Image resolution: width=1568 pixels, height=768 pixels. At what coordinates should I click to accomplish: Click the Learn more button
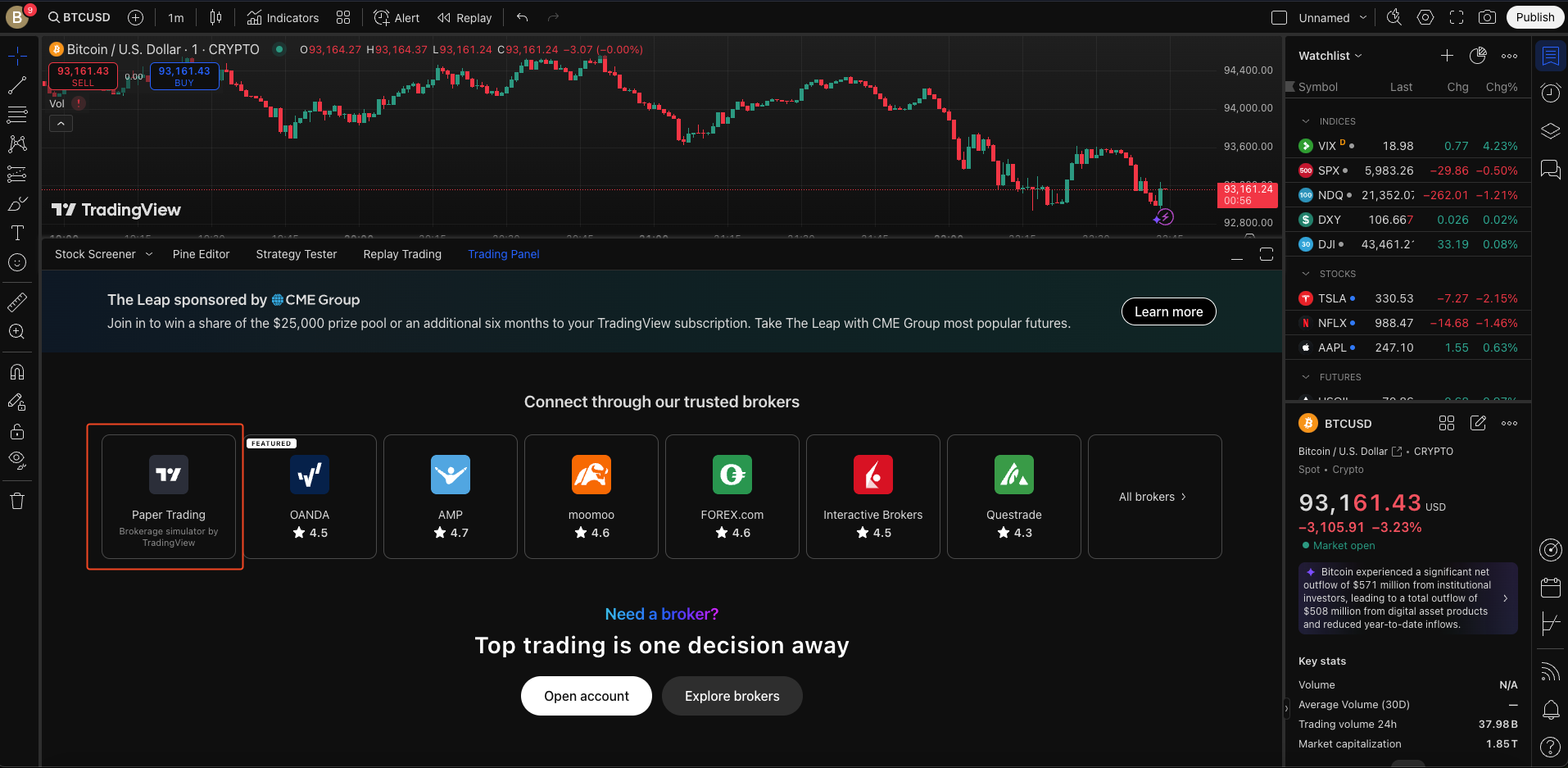pos(1168,311)
